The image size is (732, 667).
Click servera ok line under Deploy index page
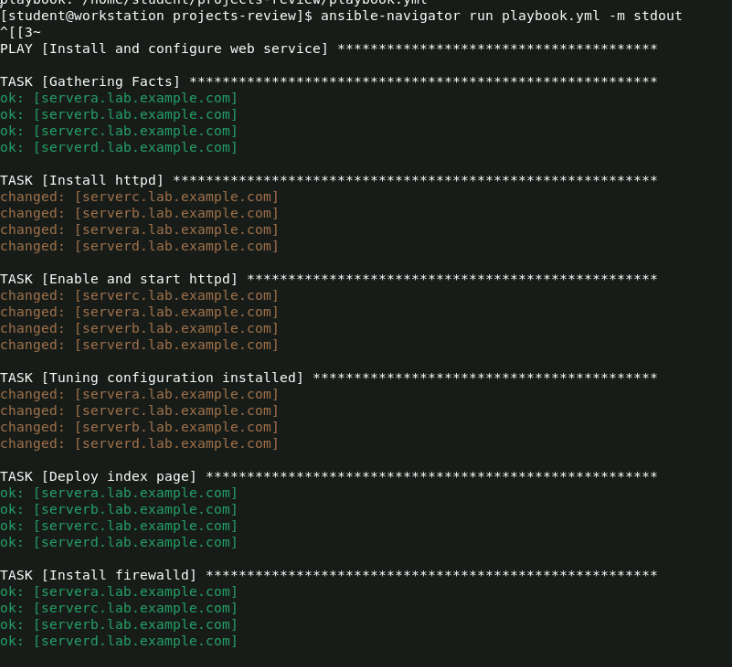119,493
